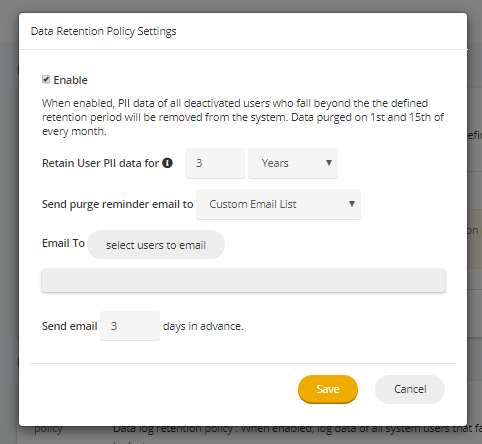Focus the days in advance number field

pos(130,326)
